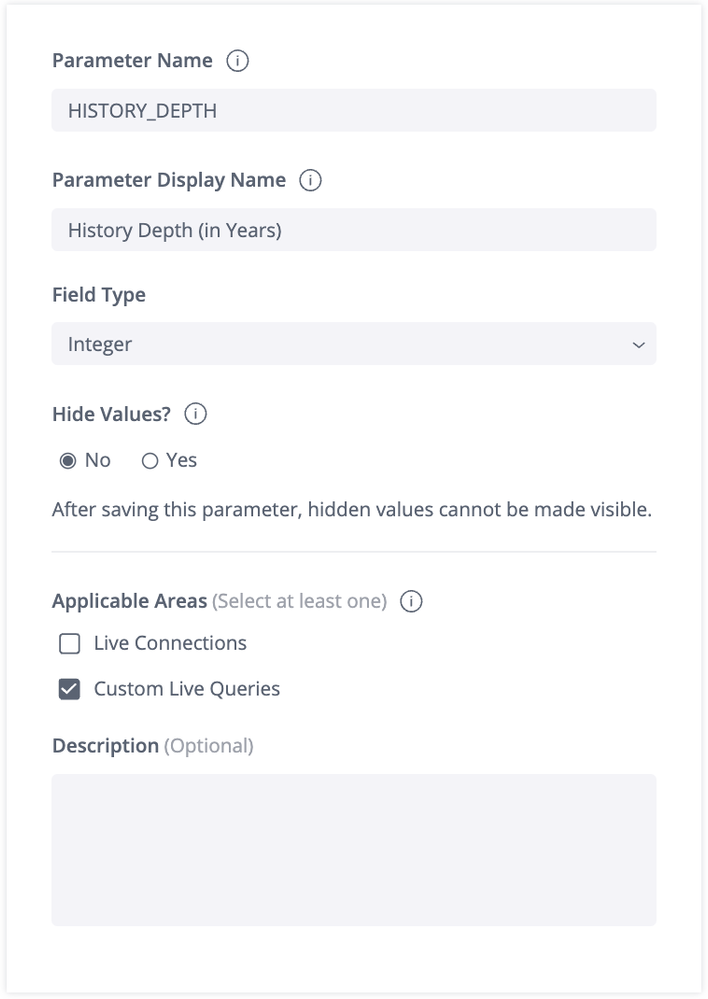The image size is (708, 999).
Task: Click the "Parameter Display Name" heading label
Action: [x=169, y=181]
